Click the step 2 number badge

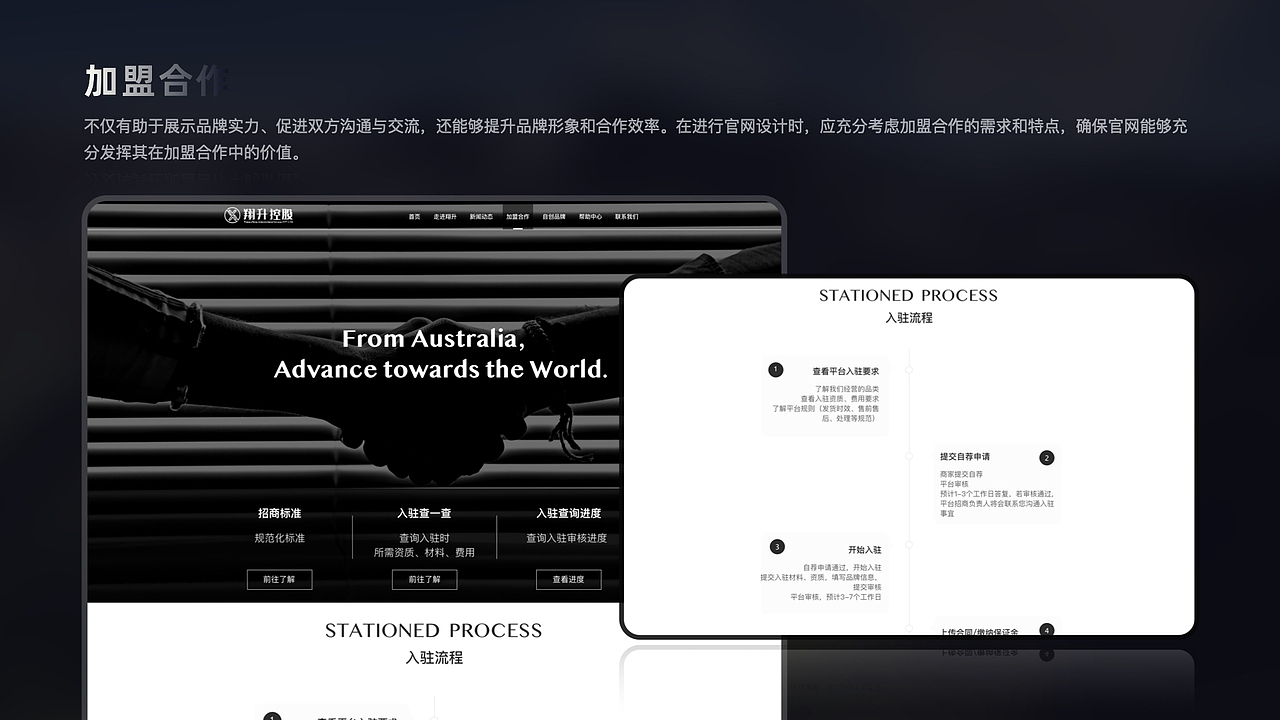(x=1047, y=458)
